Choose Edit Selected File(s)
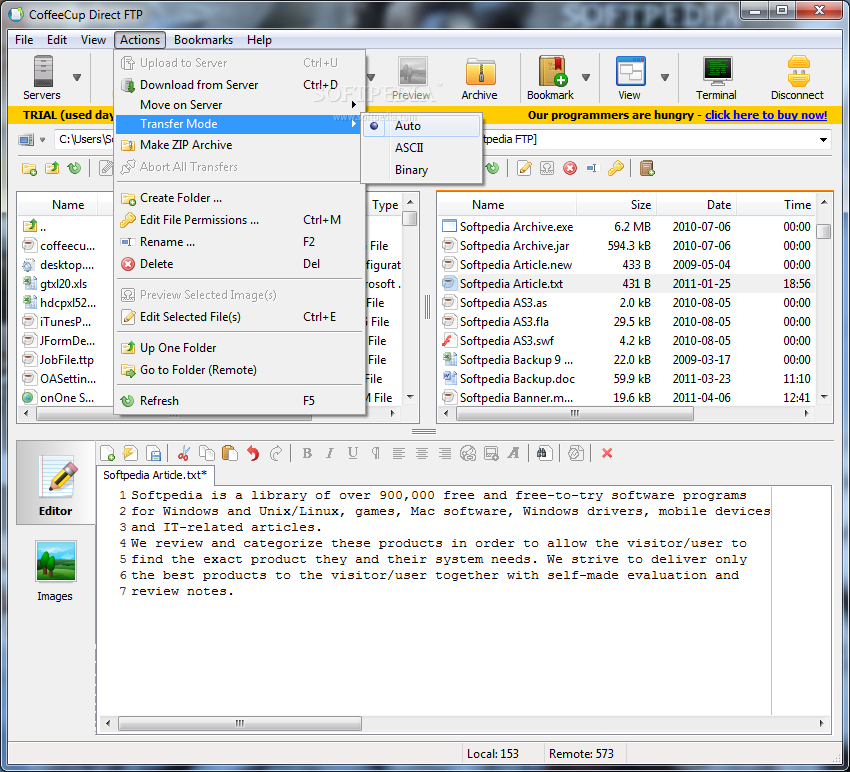The image size is (850, 772). point(239,317)
